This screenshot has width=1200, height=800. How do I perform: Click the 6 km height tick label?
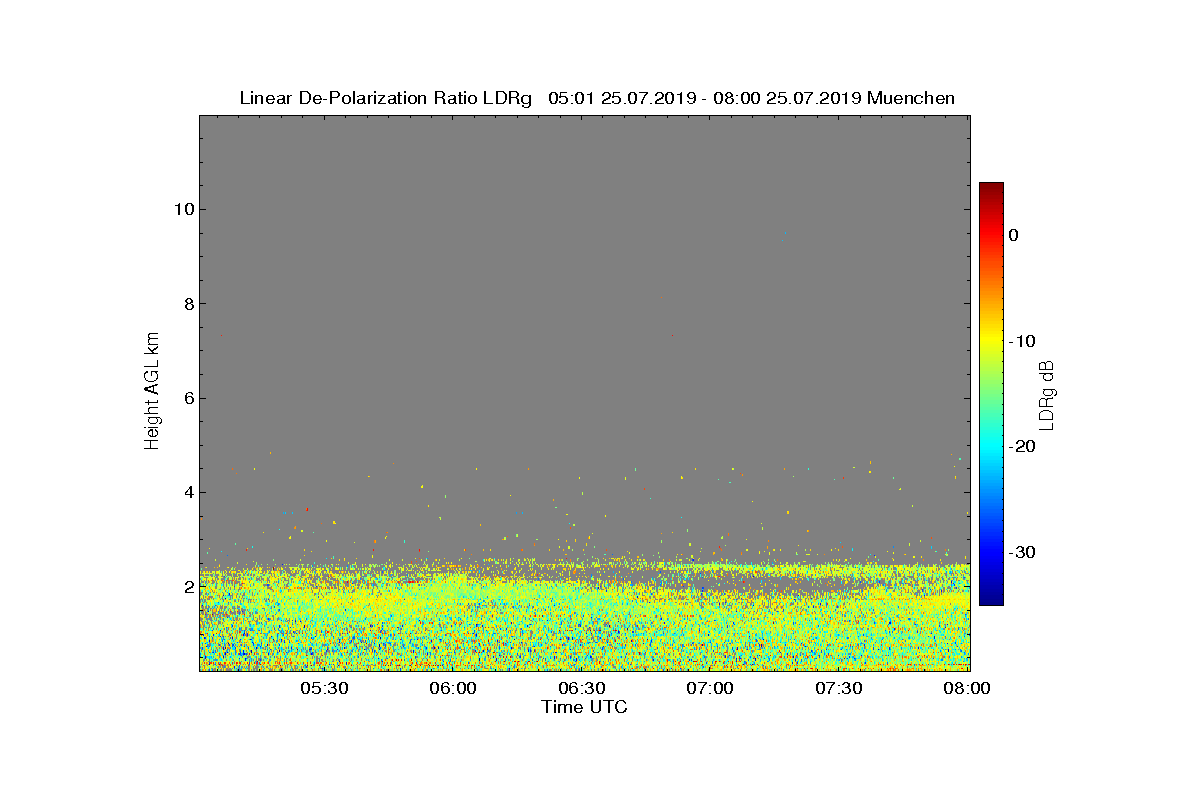186,398
